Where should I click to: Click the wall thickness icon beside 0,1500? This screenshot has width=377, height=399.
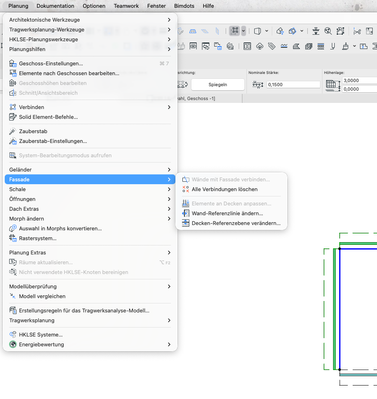pyautogui.click(x=258, y=85)
